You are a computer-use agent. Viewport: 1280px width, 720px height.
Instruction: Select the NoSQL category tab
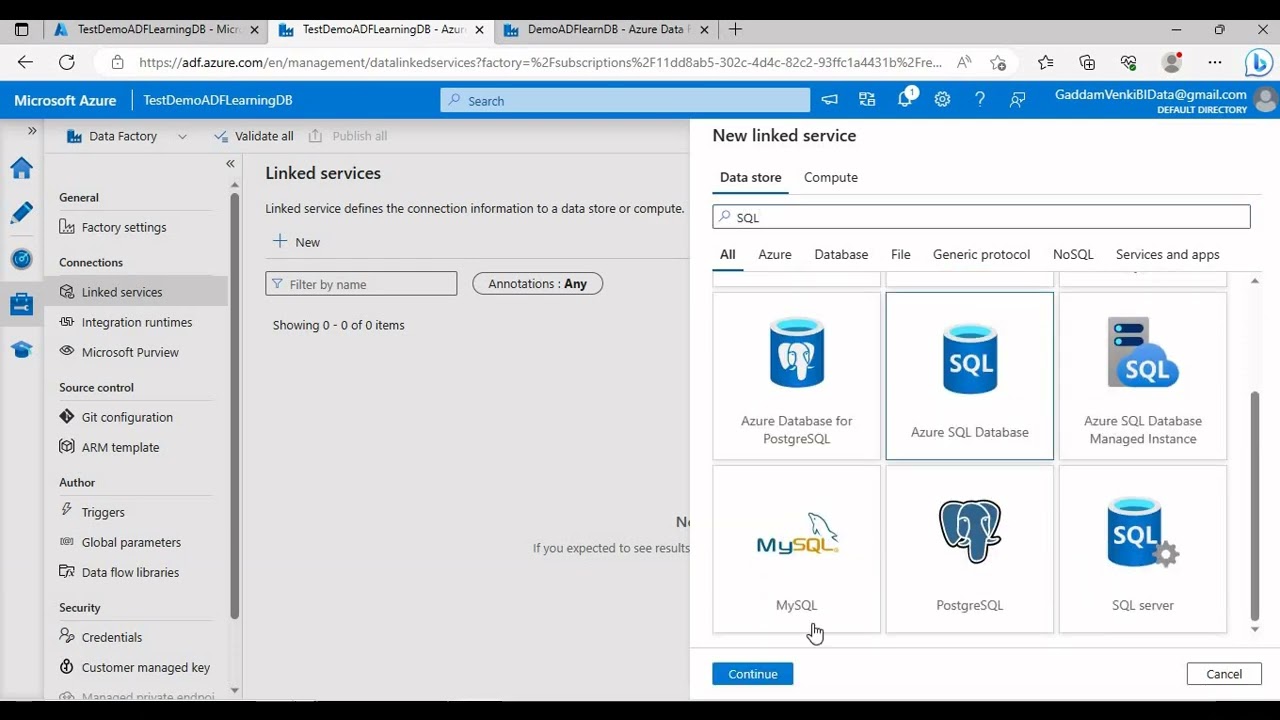point(1073,254)
